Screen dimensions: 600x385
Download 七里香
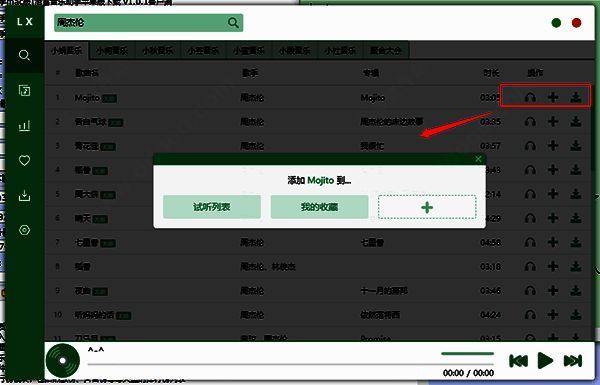point(576,242)
